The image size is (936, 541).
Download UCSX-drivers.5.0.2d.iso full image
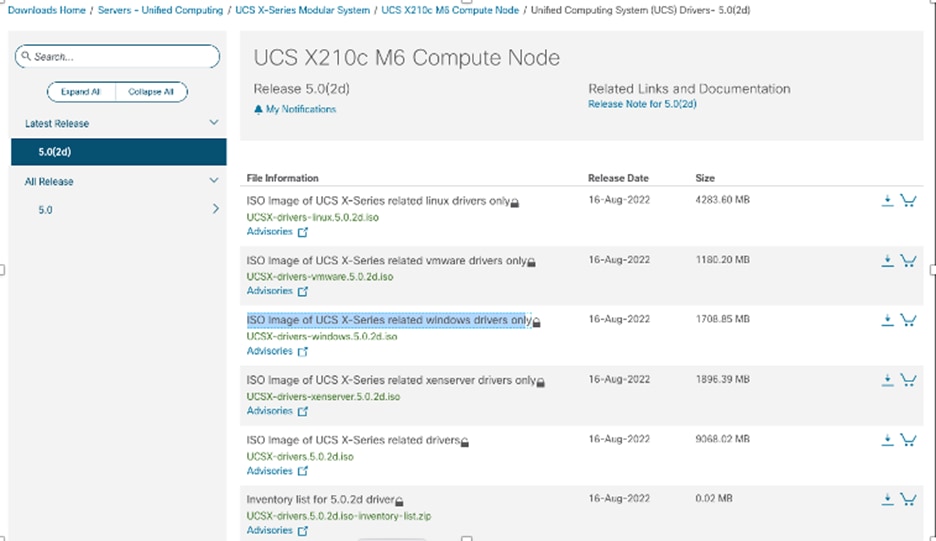click(887, 439)
